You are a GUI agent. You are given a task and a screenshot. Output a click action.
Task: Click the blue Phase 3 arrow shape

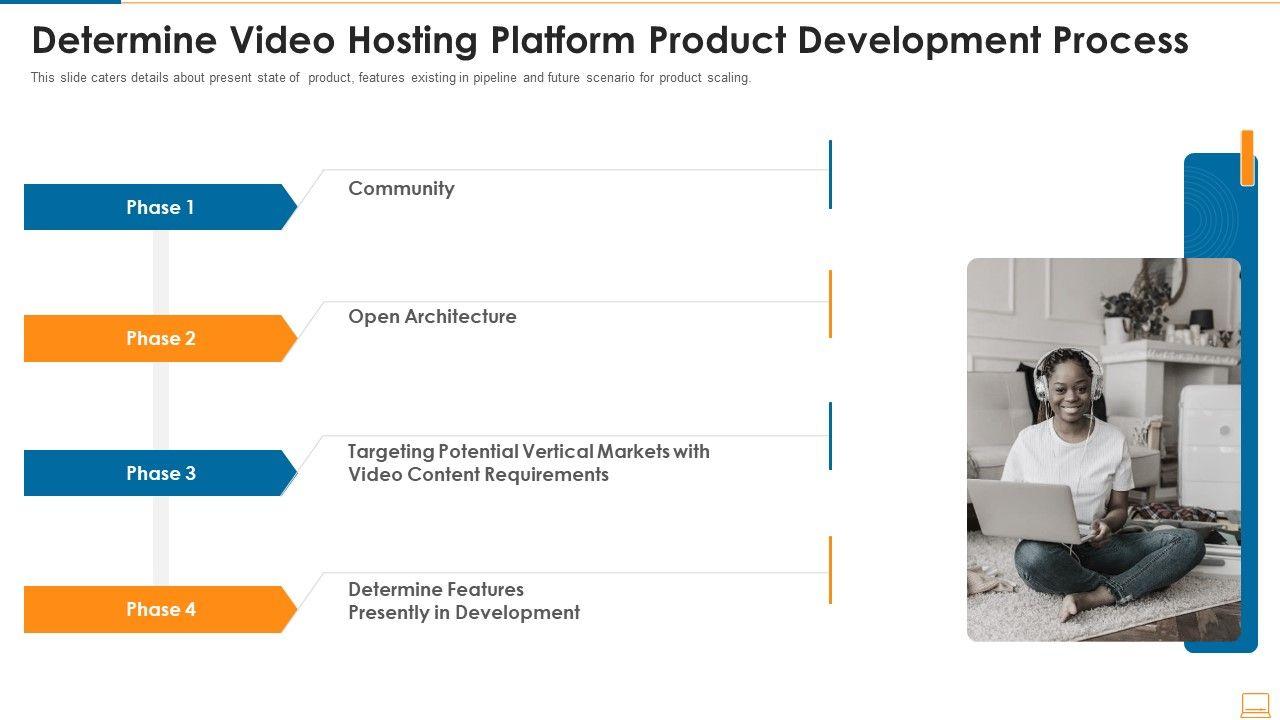point(160,473)
